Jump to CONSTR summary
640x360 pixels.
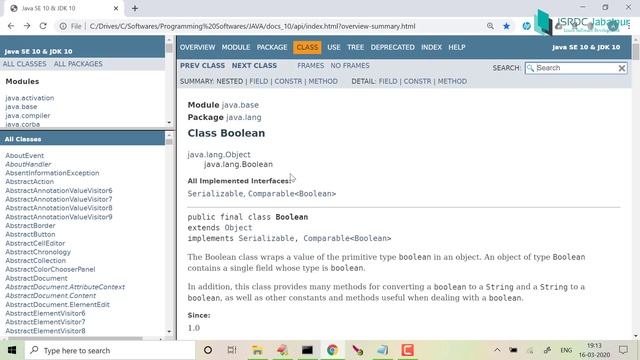(288, 81)
